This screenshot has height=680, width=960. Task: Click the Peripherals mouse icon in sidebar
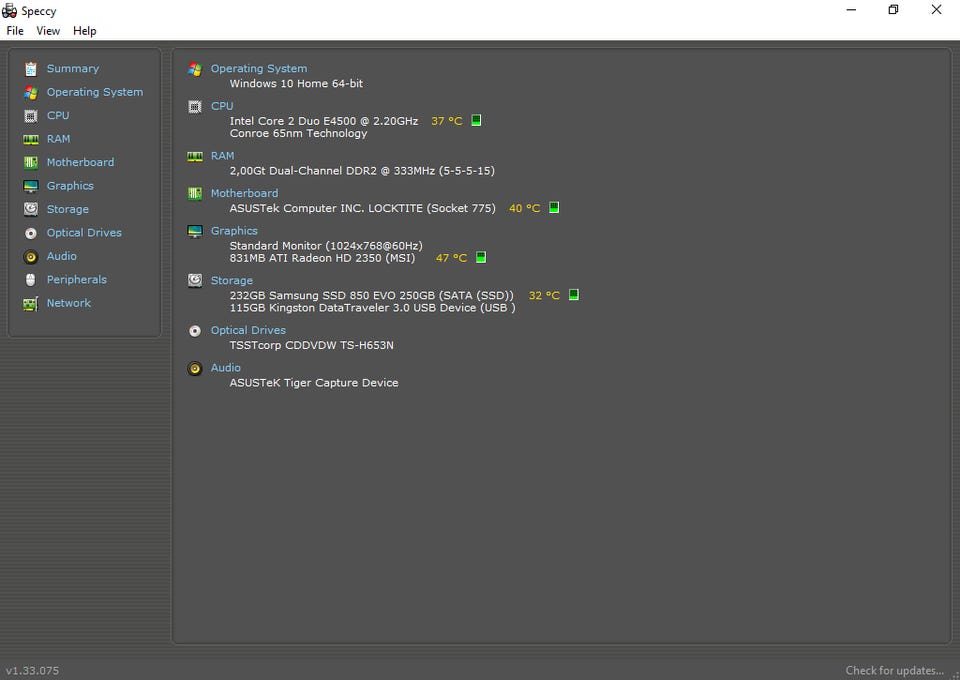31,280
